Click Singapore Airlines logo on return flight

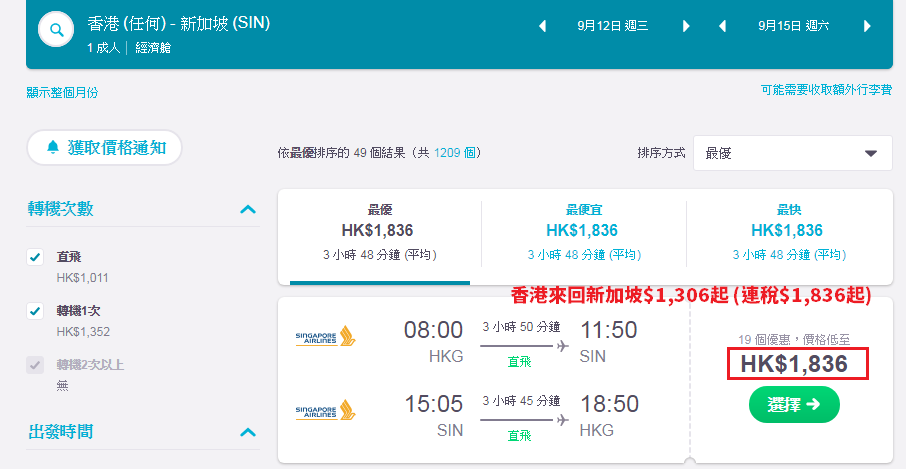click(325, 410)
